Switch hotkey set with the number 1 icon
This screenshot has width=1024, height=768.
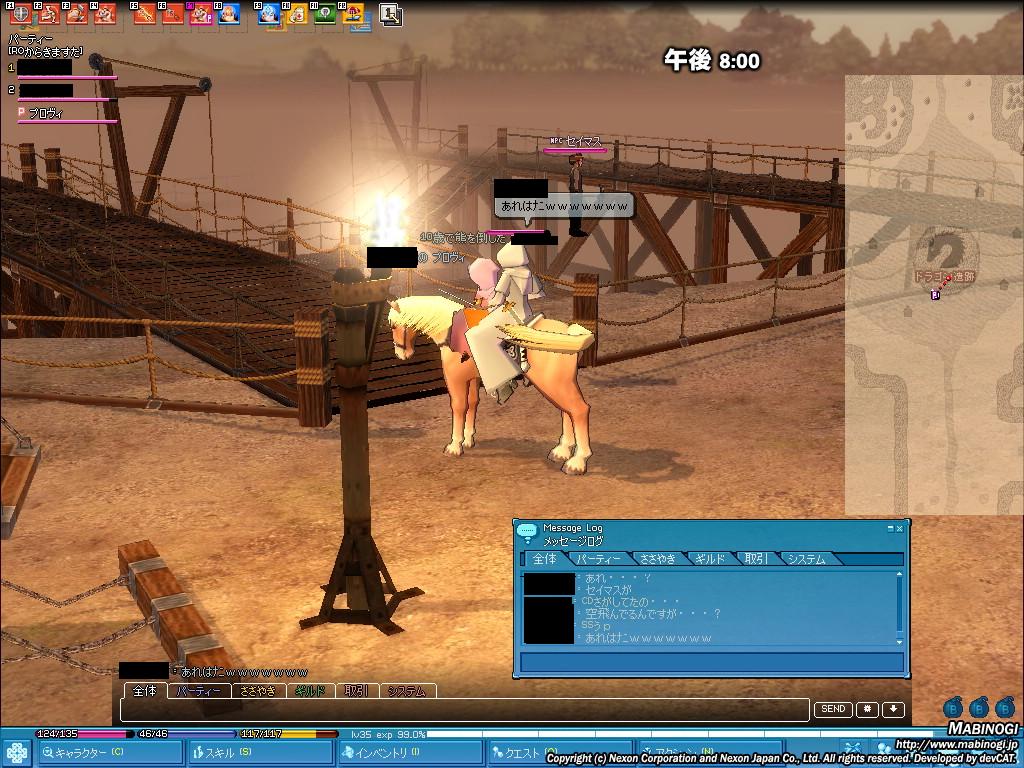[x=391, y=14]
